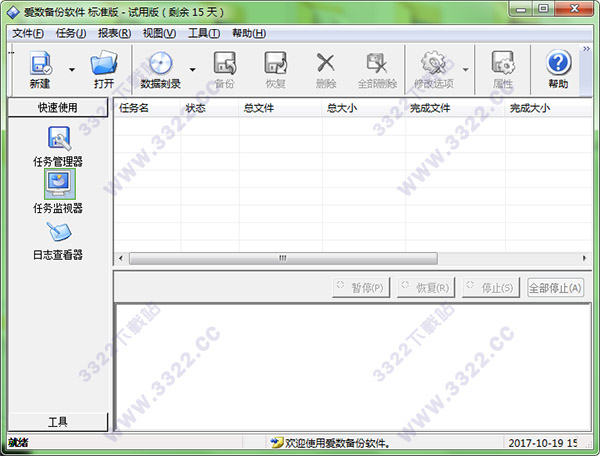The width and height of the screenshot is (600, 456).
Task: Expand the 数据刻录 dropdown arrow
Action: (x=192, y=70)
